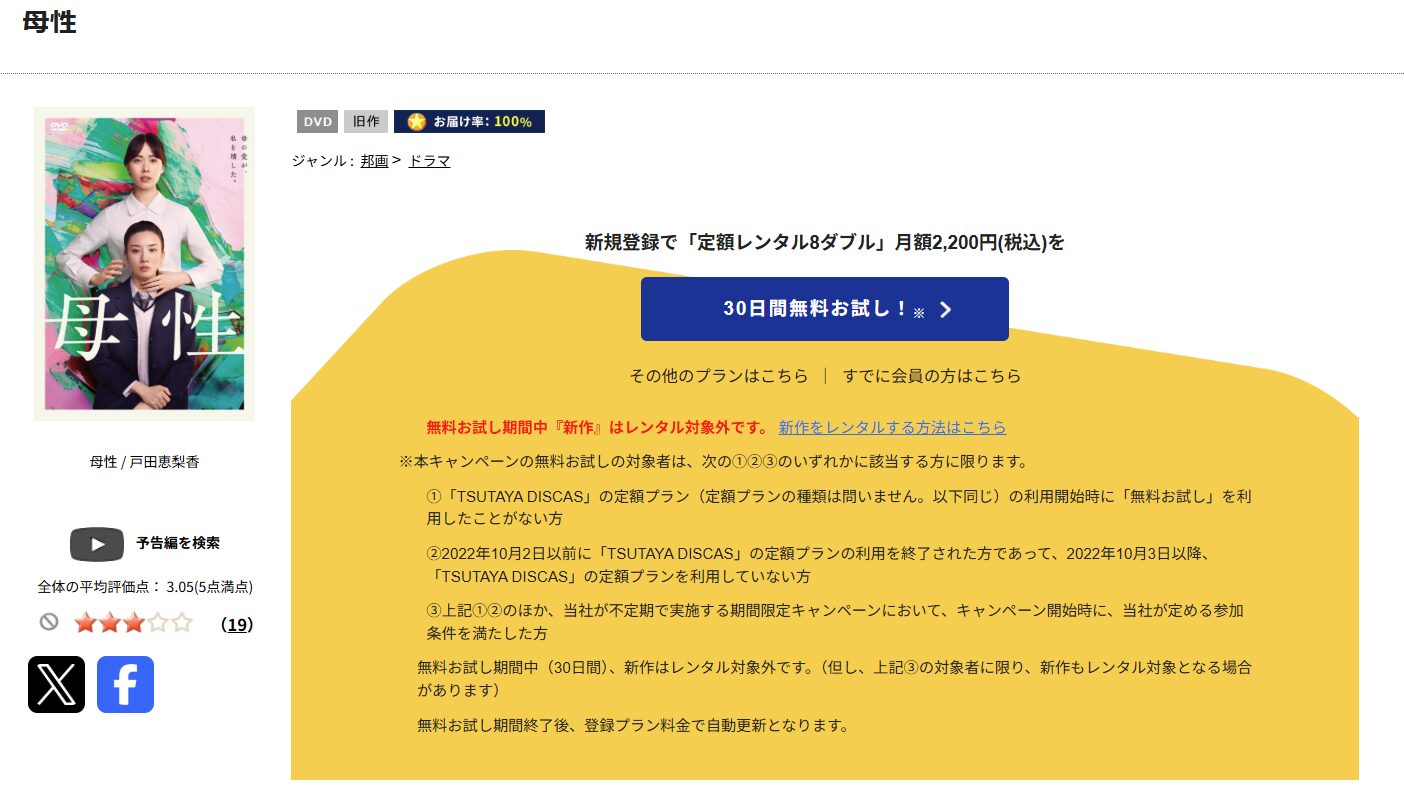1404x812 pixels.
Task: Share on X via the X icon
Action: pos(56,684)
